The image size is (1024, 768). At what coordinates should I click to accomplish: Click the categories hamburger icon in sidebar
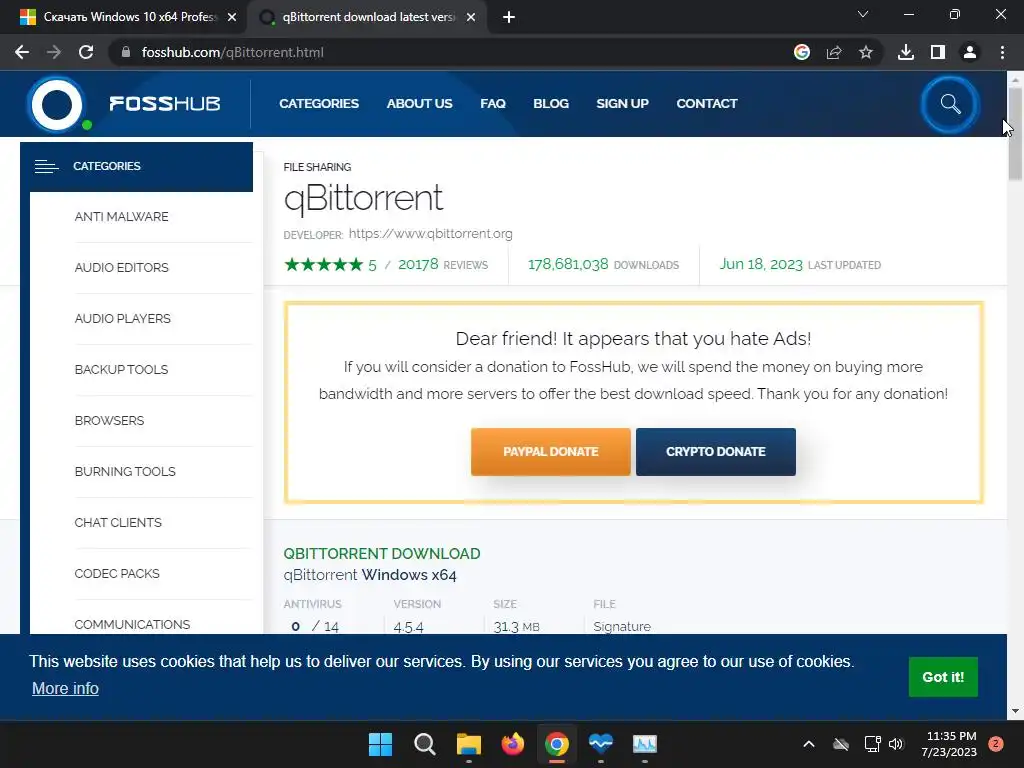pyautogui.click(x=46, y=167)
